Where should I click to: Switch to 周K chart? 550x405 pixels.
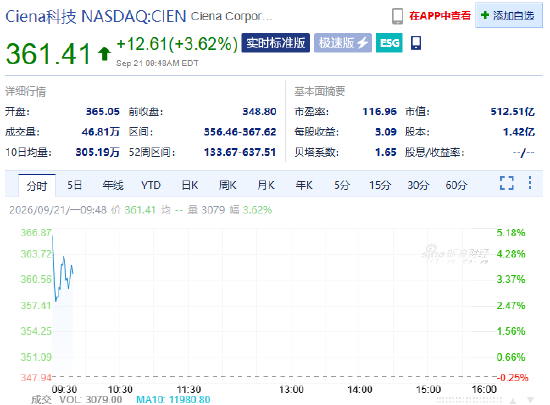coord(228,185)
